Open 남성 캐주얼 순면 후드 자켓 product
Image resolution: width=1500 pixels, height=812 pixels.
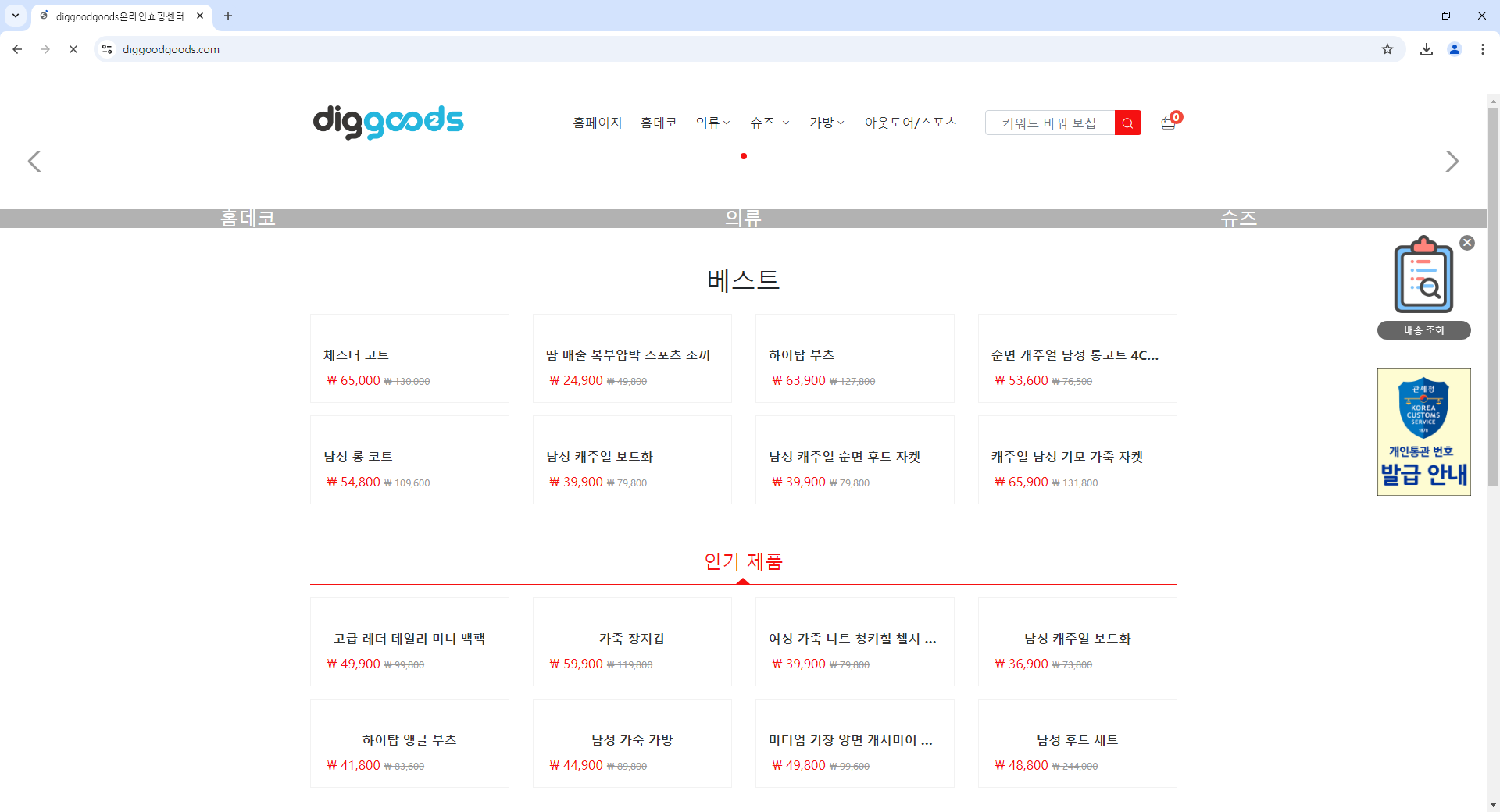click(x=845, y=457)
